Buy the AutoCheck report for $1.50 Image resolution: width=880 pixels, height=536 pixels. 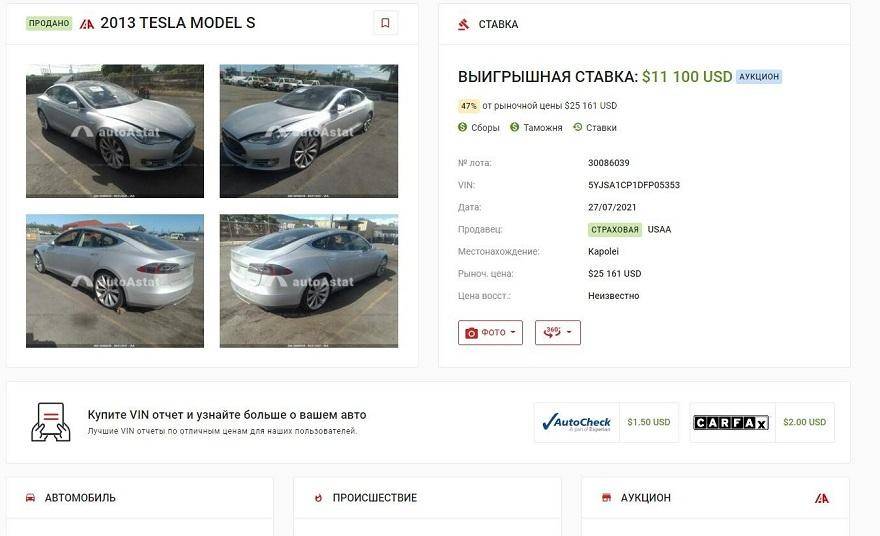[606, 422]
